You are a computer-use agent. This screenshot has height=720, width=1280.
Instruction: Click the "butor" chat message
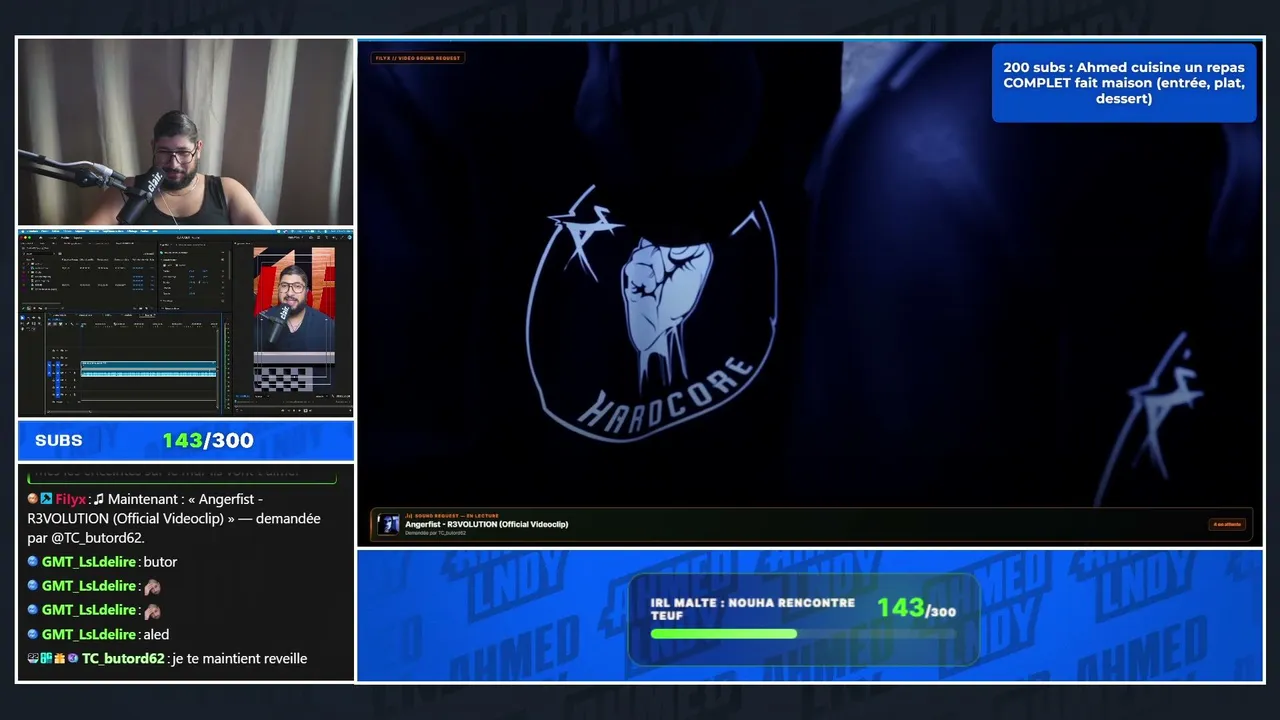pyautogui.click(x=160, y=562)
